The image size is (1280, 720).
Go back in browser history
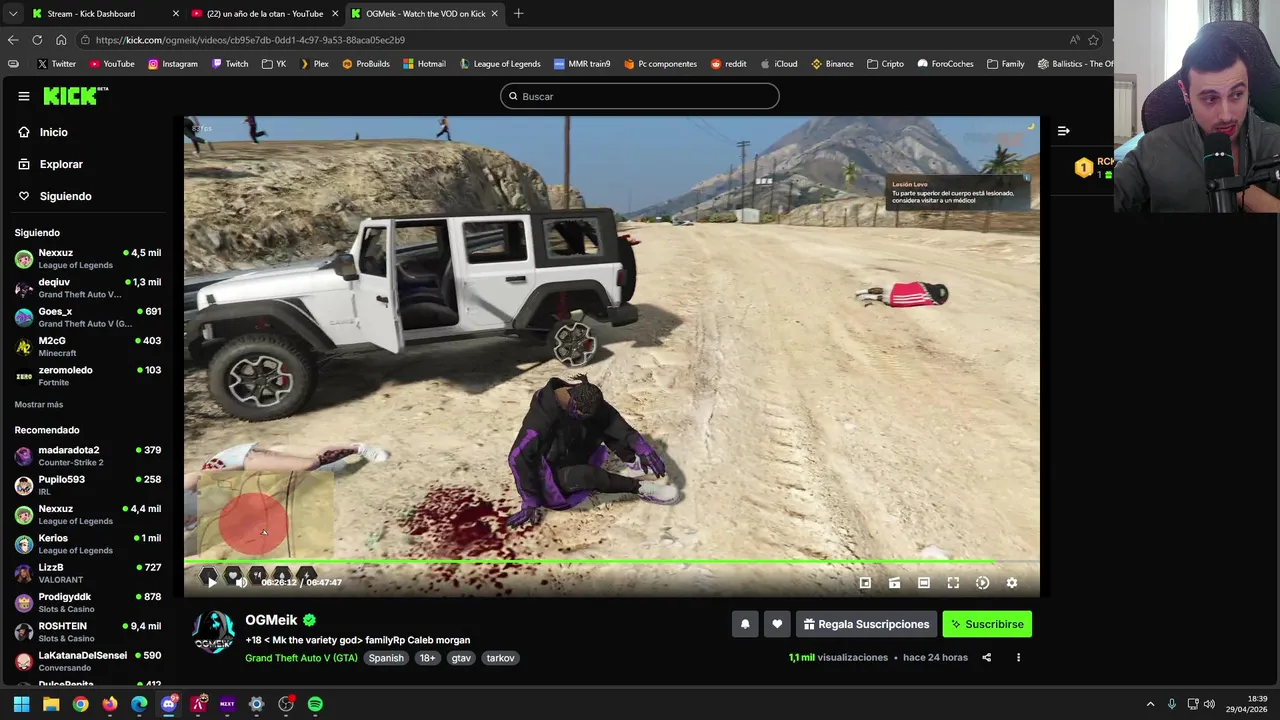pyautogui.click(x=13, y=40)
